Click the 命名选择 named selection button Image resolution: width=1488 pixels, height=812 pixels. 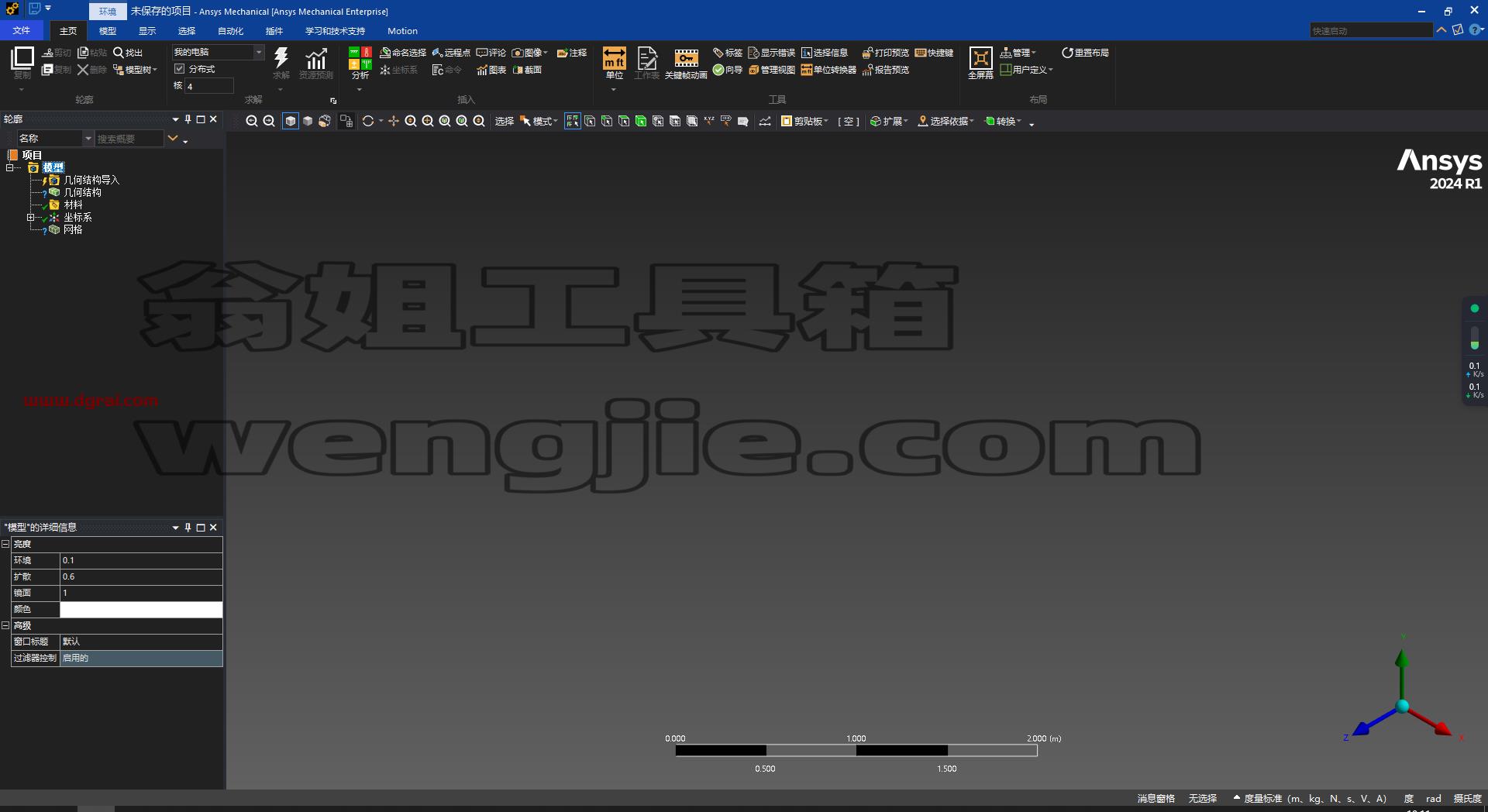403,53
